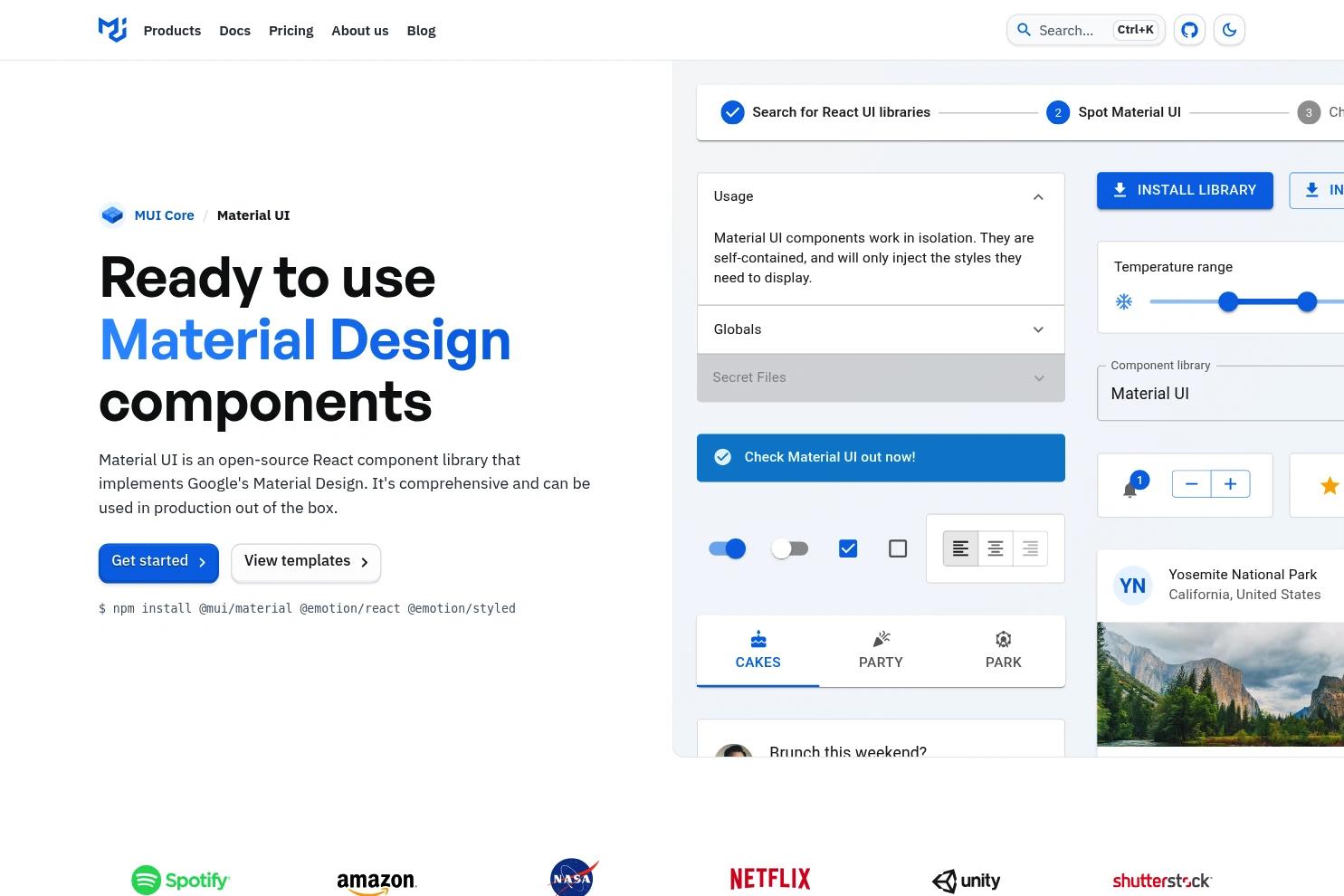Image resolution: width=1344 pixels, height=896 pixels.
Task: Click the Spotify logo
Action: 181,880
